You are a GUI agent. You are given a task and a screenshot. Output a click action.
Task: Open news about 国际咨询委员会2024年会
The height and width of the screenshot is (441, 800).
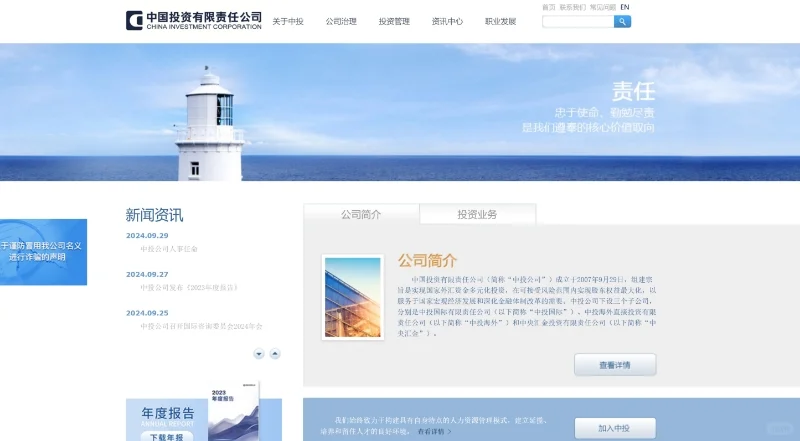point(202,326)
